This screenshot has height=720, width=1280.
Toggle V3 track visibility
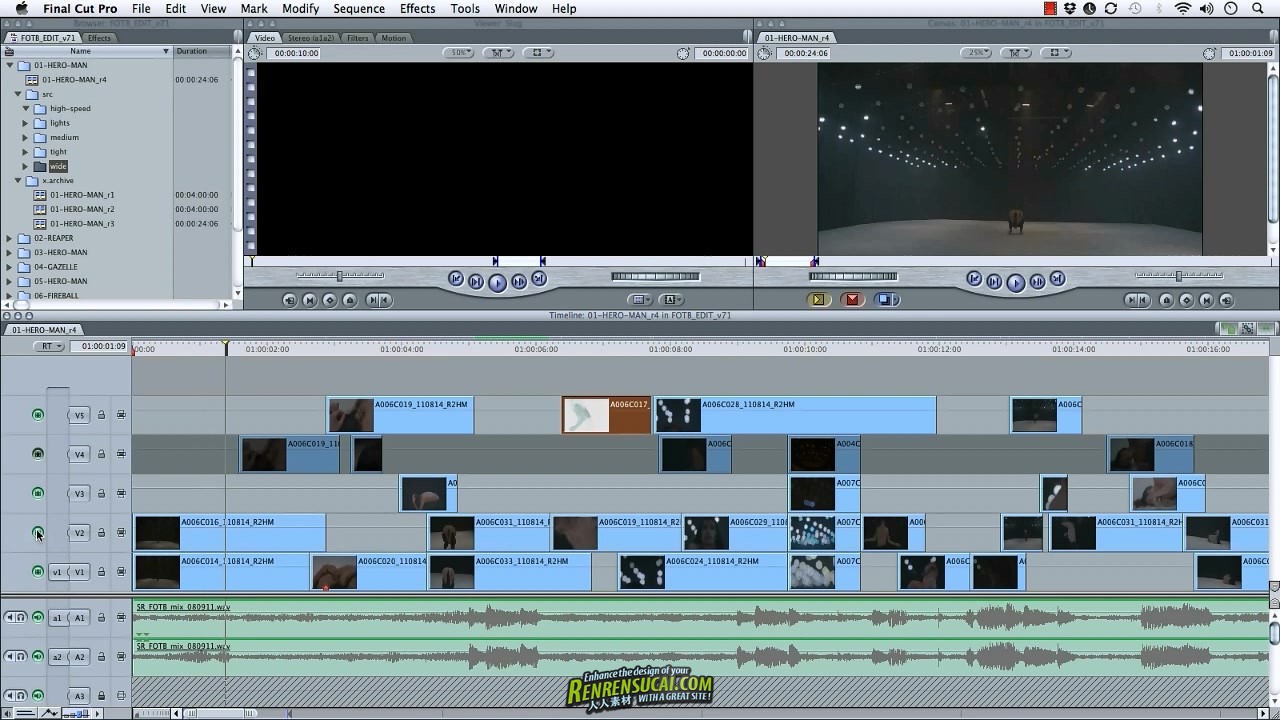tap(38, 493)
